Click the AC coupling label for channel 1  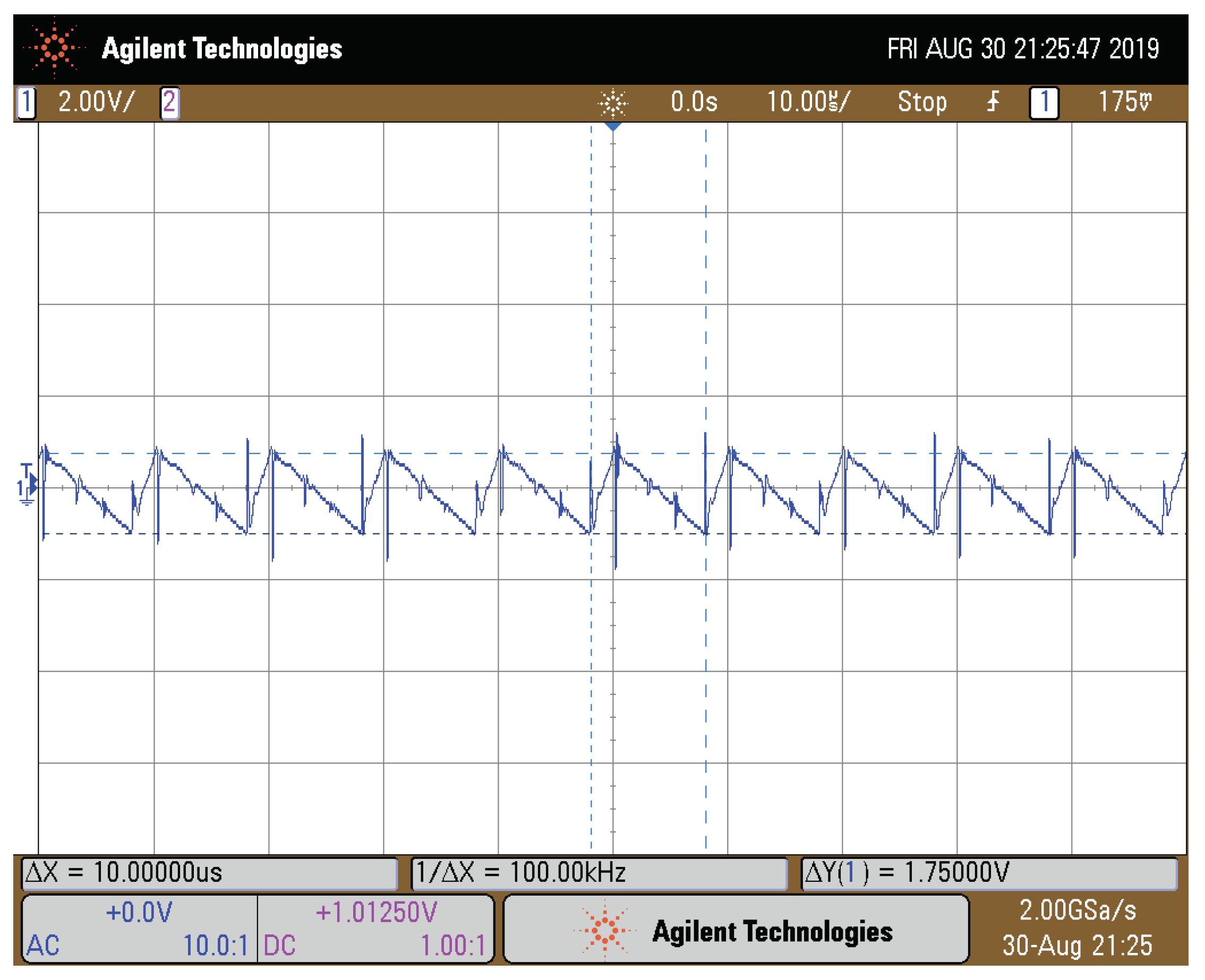point(43,945)
